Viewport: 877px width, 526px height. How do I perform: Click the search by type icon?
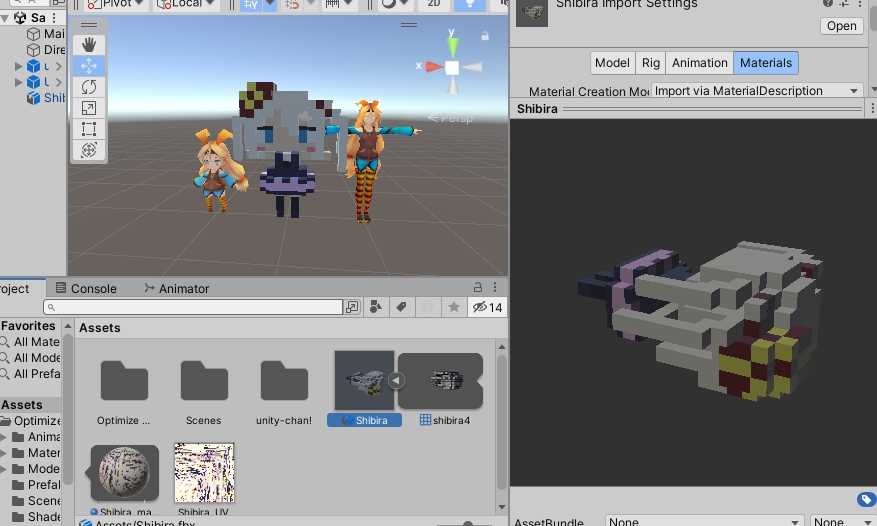(376, 307)
